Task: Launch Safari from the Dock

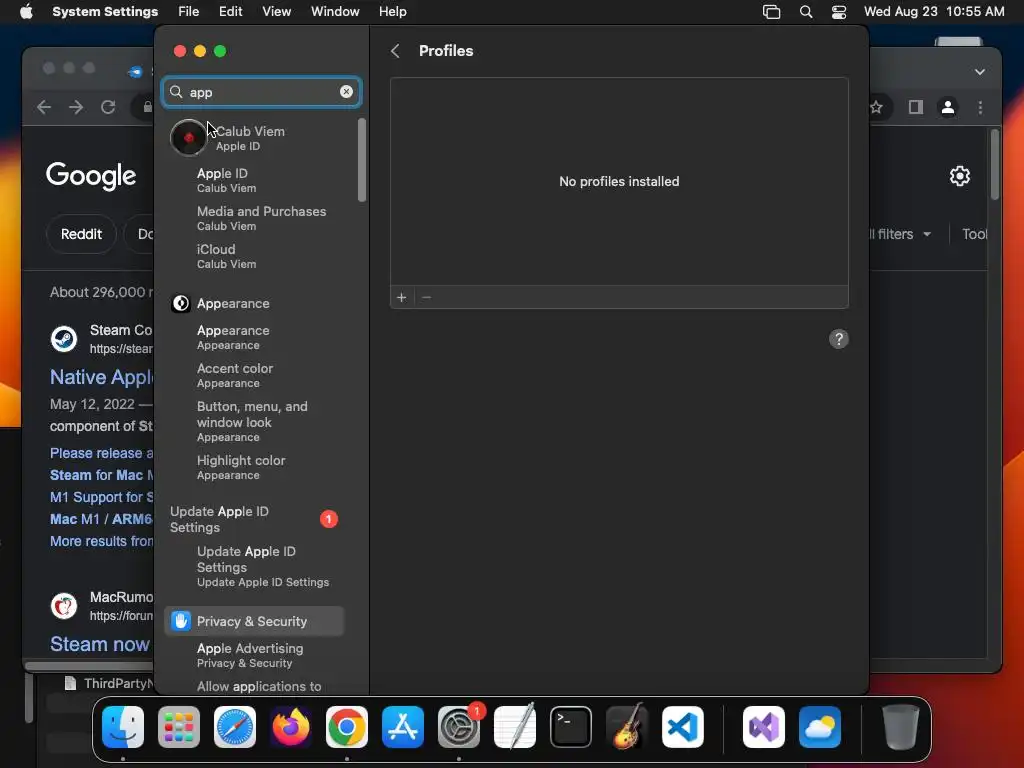Action: [x=235, y=727]
